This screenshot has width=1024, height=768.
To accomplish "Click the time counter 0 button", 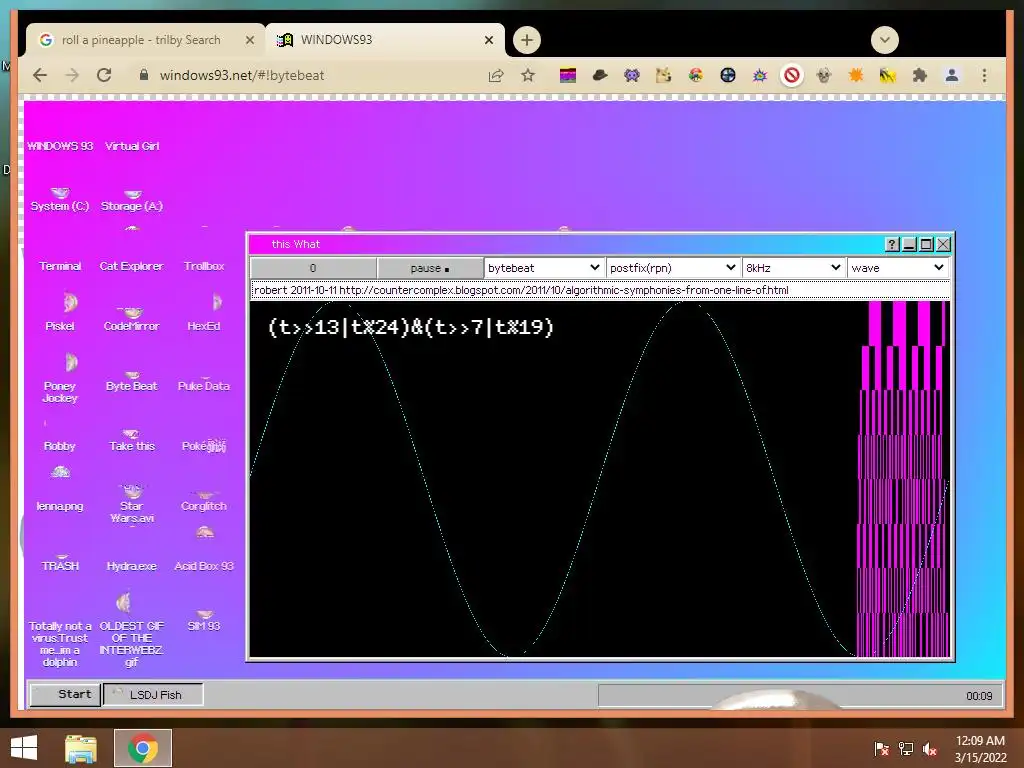I will pos(313,268).
